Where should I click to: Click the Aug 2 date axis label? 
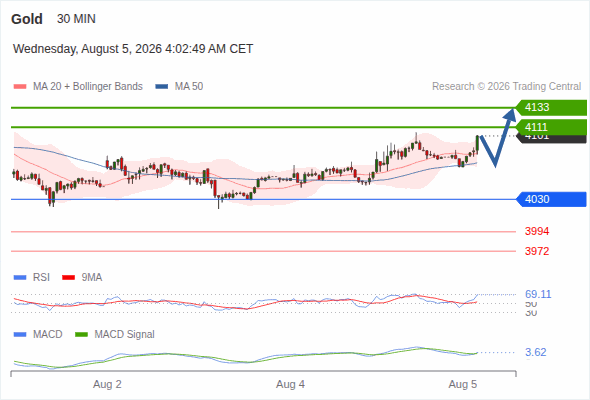pos(107,385)
